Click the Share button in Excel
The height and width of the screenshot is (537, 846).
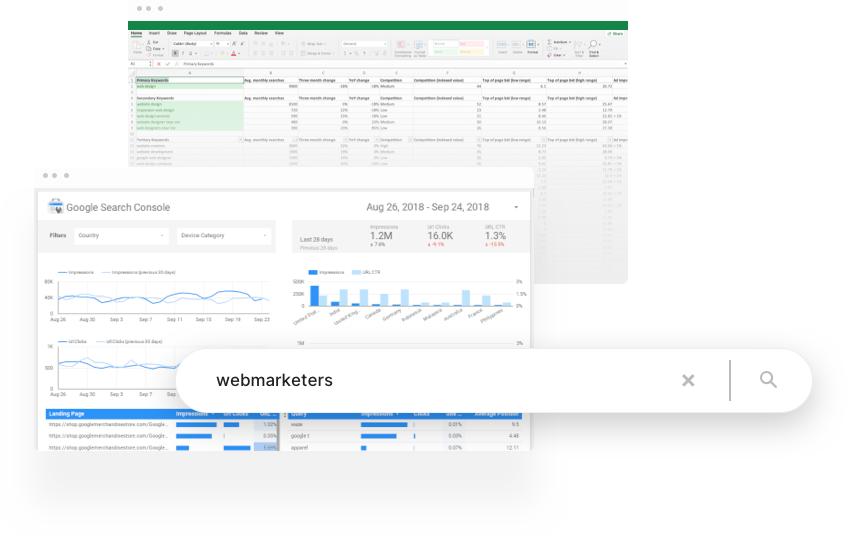(x=615, y=33)
